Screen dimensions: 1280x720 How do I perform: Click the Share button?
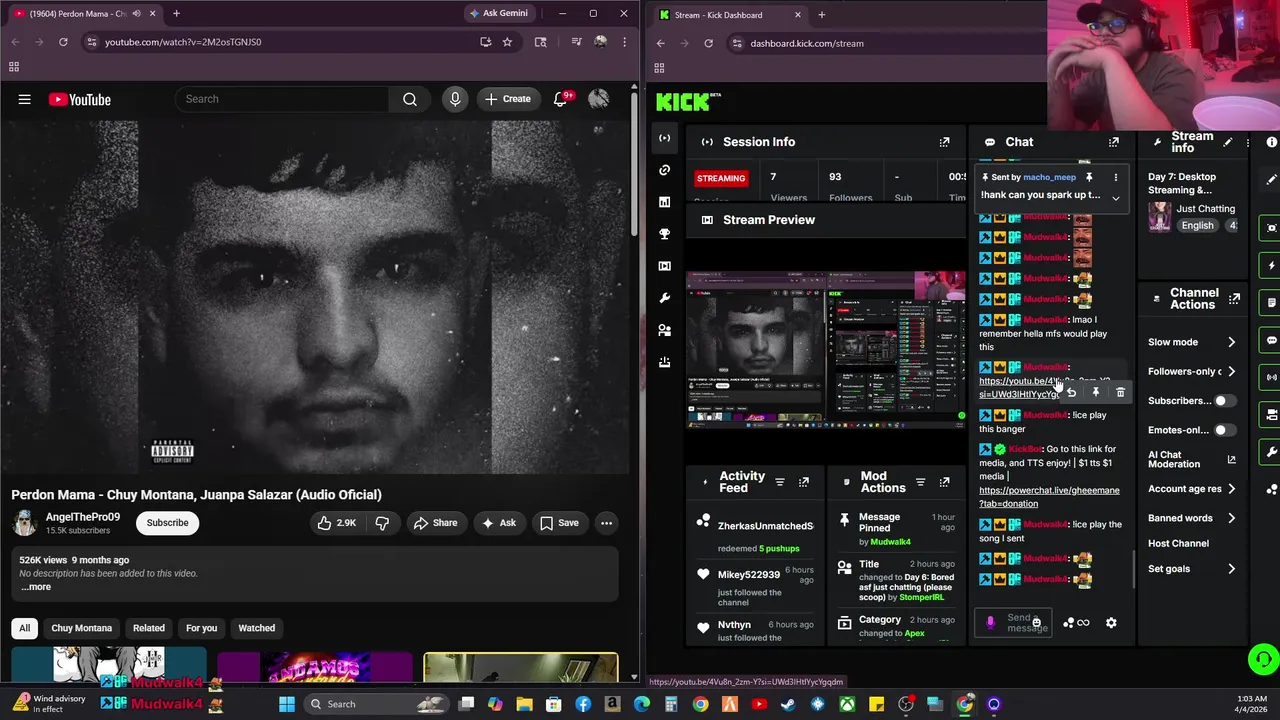[x=435, y=523]
